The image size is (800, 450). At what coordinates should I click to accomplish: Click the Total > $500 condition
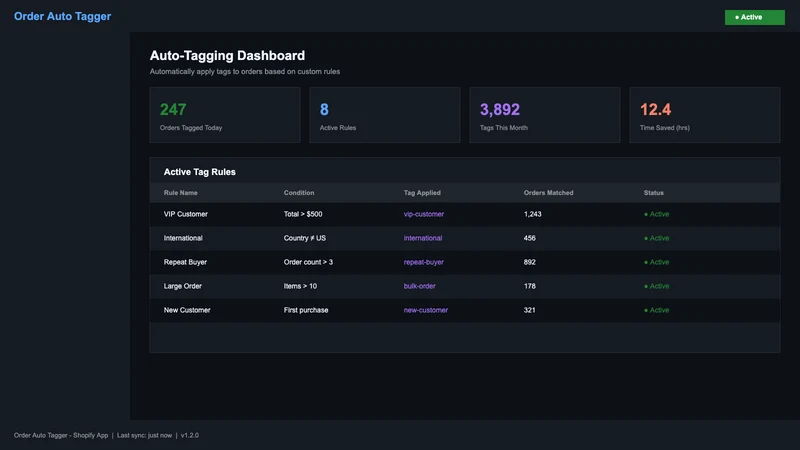coord(303,214)
